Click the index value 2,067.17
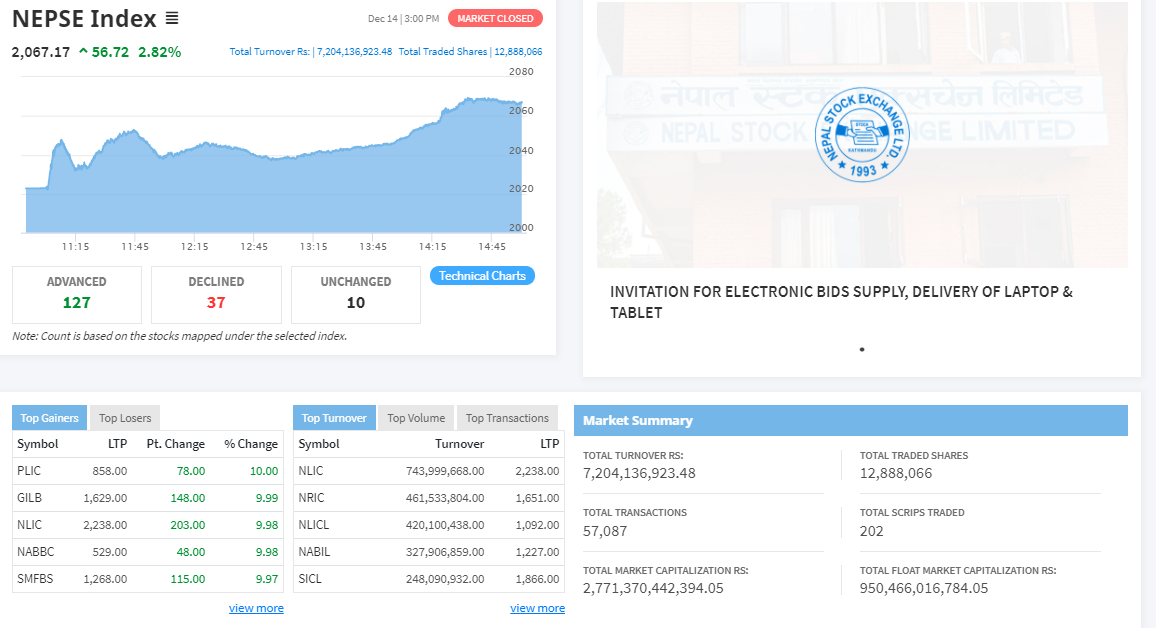Screen dimensions: 1156x628 tap(41, 52)
